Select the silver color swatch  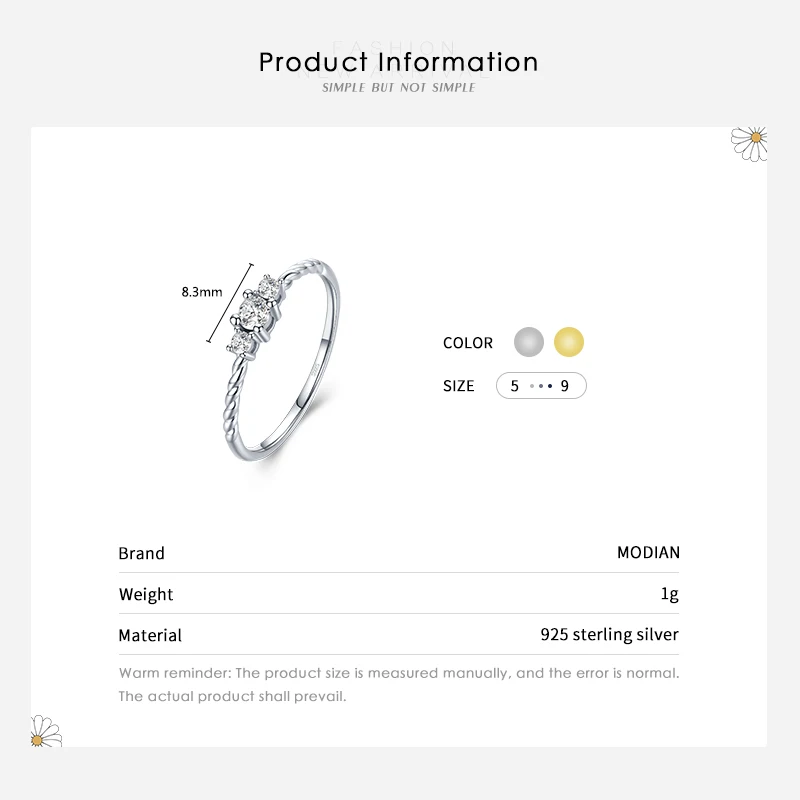[x=529, y=342]
